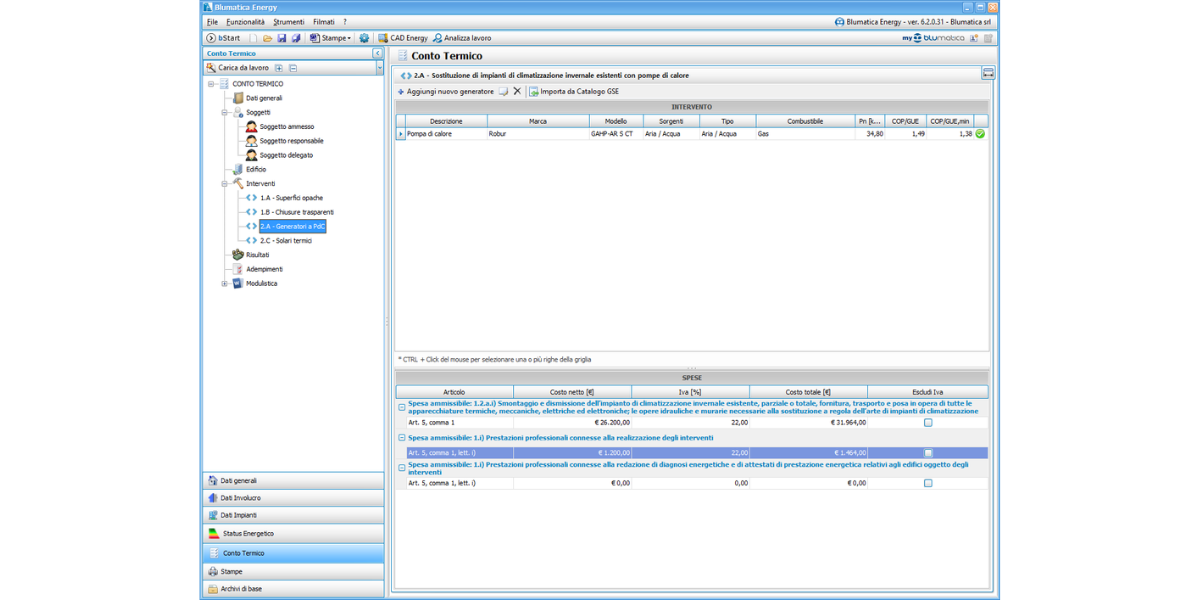This screenshot has height=600, width=1200.
Task: Expand the Modulistica tree node
Action: pos(225,283)
